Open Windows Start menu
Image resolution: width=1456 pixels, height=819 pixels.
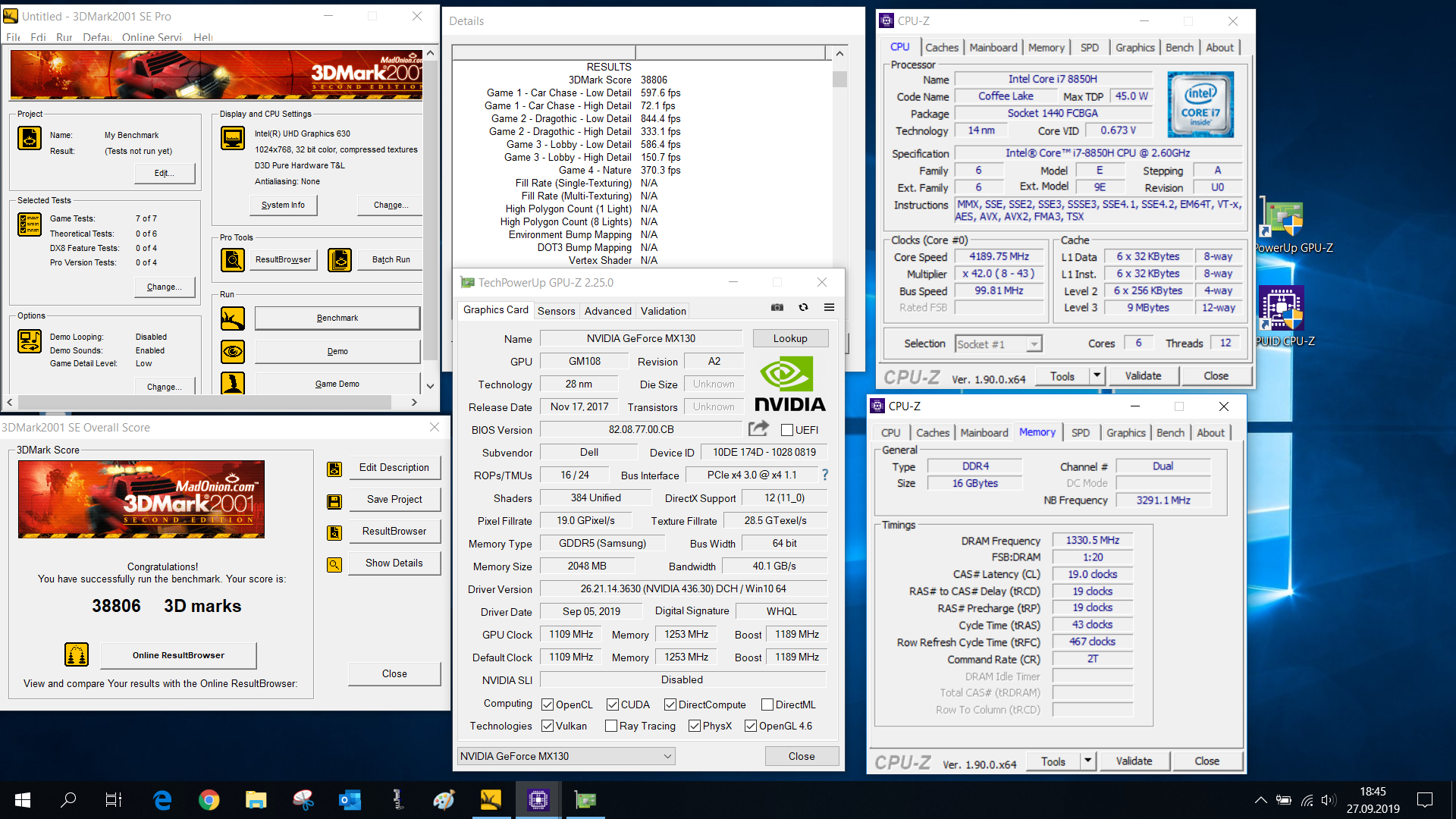click(23, 799)
